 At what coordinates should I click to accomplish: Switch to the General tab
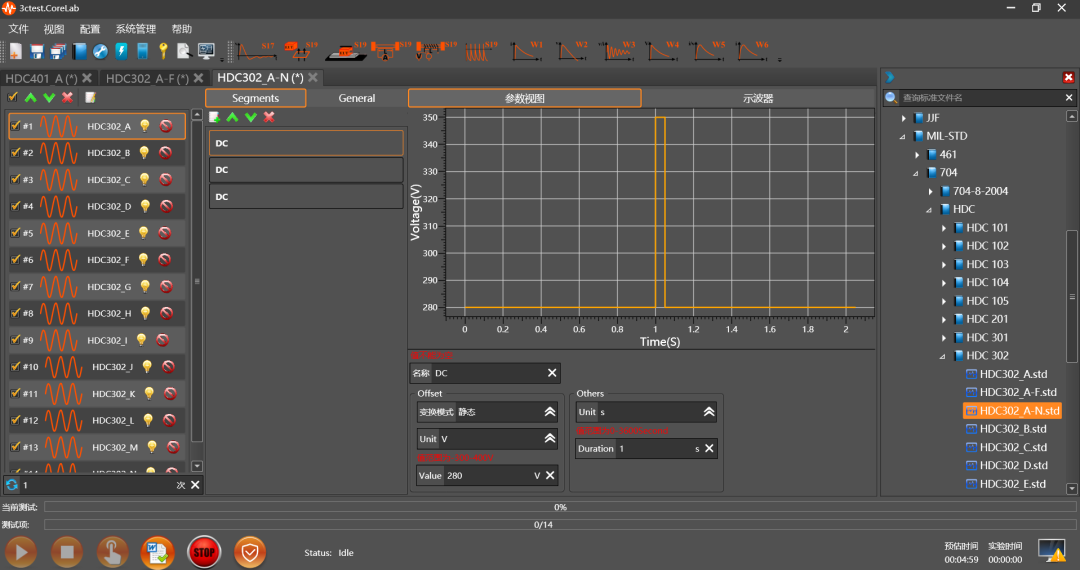(x=357, y=98)
